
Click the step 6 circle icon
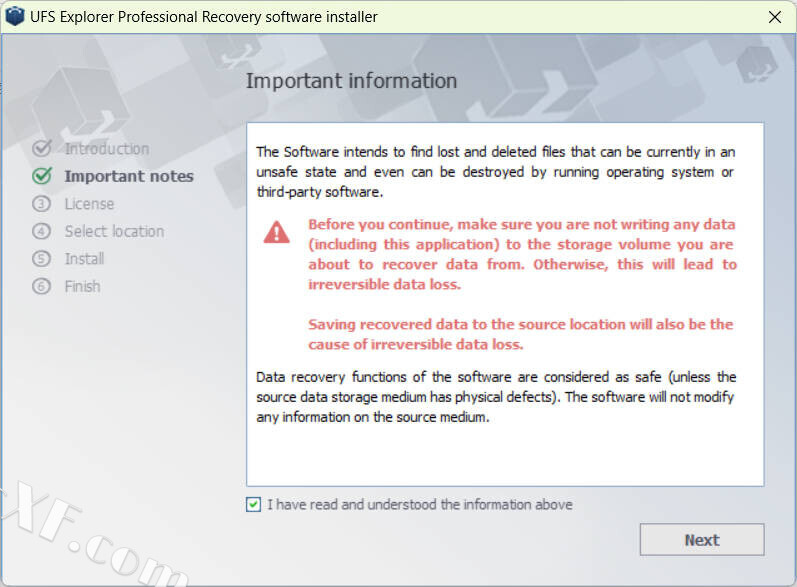coord(42,286)
